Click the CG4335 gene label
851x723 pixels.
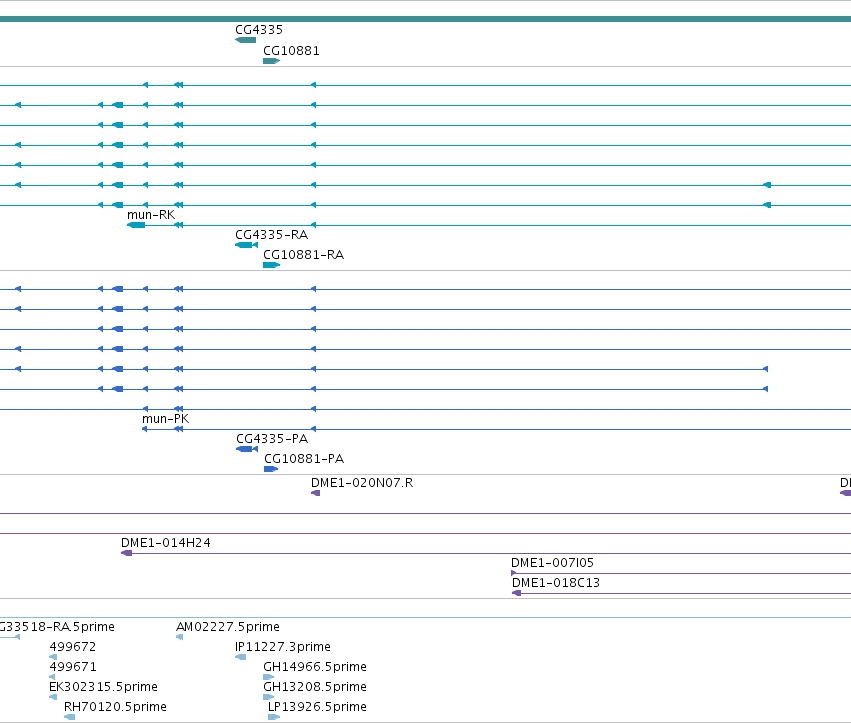pos(259,29)
